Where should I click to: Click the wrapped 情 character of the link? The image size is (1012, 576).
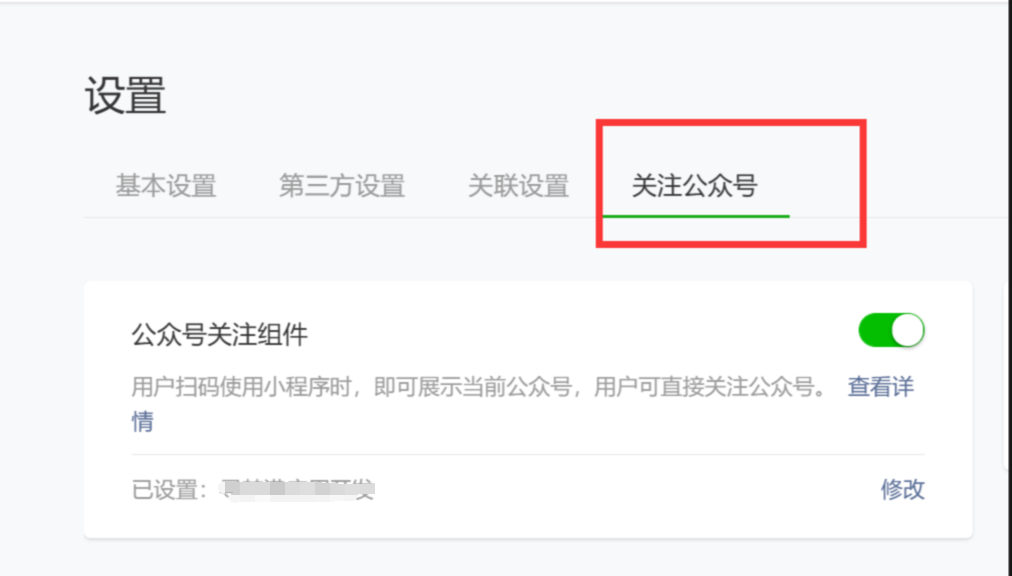[x=143, y=422]
